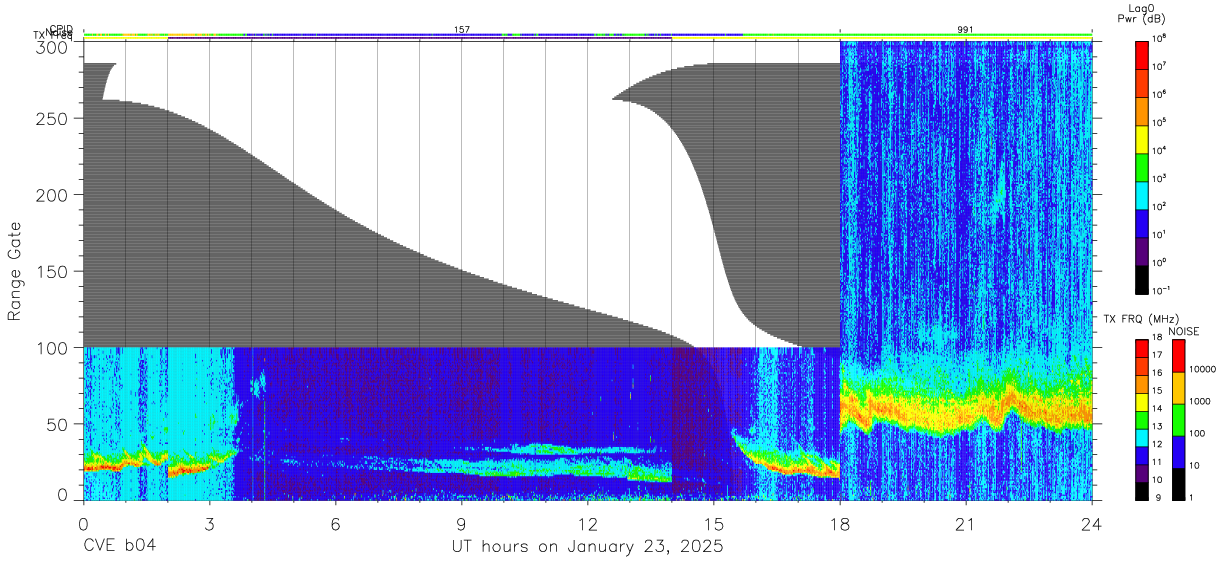Click the 'UT hours on January 23, 2025' axis title
This screenshot has height=567, width=1228.
click(x=587, y=548)
